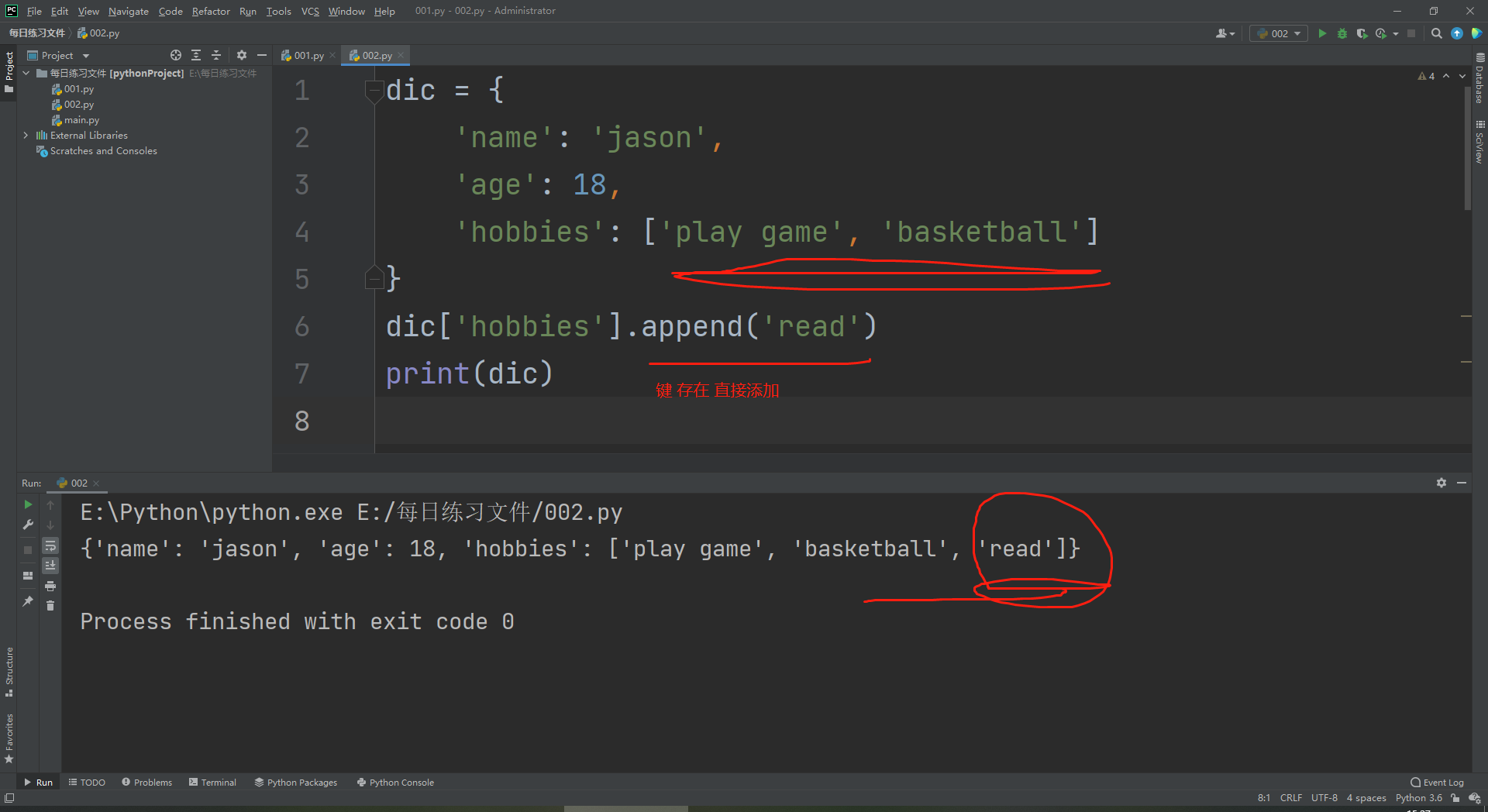Screen dimensions: 1488x812
Task: Print the Run console output
Action: pos(50,586)
